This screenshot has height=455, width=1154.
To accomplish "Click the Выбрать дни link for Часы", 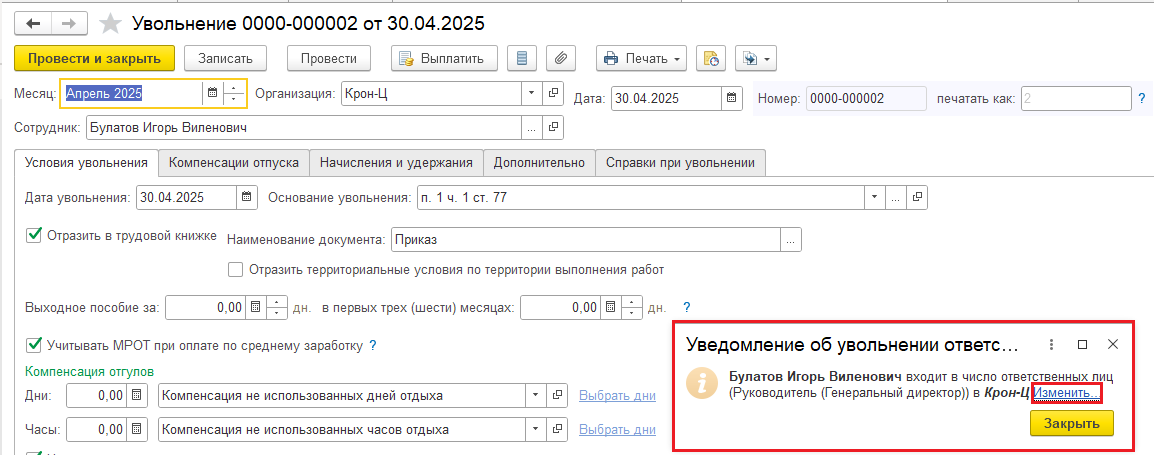I will (617, 429).
